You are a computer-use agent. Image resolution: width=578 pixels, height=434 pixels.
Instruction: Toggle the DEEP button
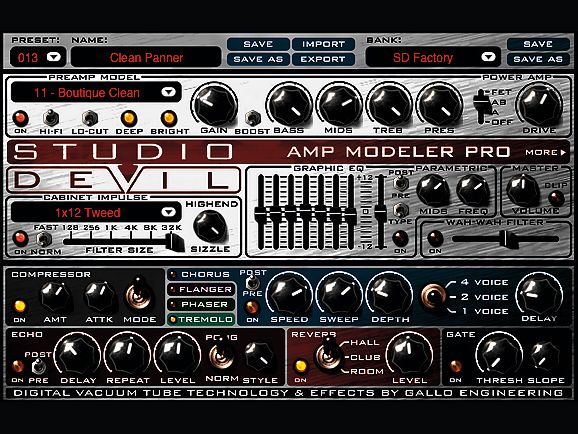(x=129, y=118)
